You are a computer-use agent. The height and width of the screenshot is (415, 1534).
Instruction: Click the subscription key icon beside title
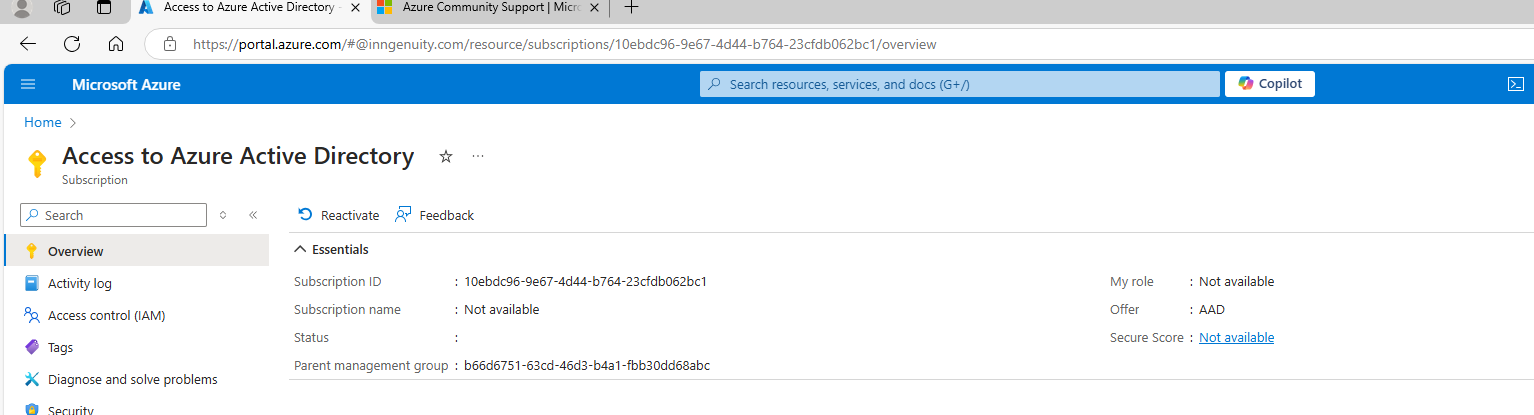tap(37, 164)
